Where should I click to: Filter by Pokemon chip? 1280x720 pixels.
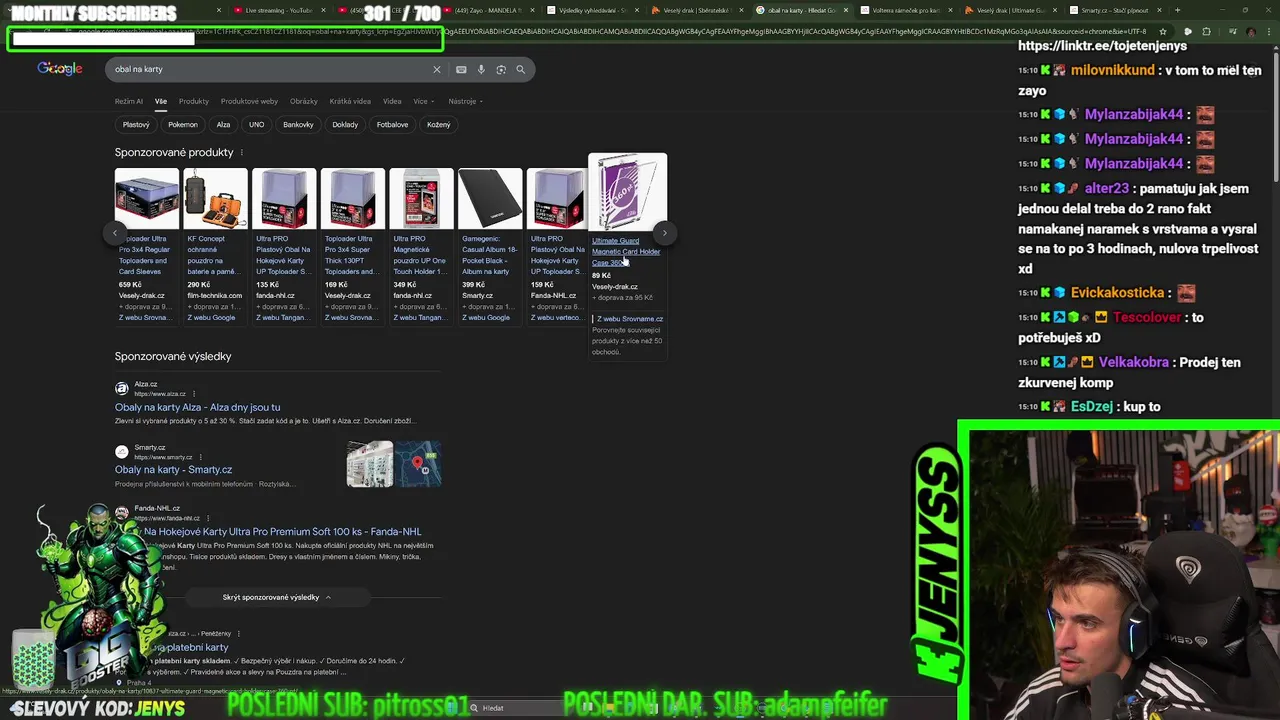point(183,125)
